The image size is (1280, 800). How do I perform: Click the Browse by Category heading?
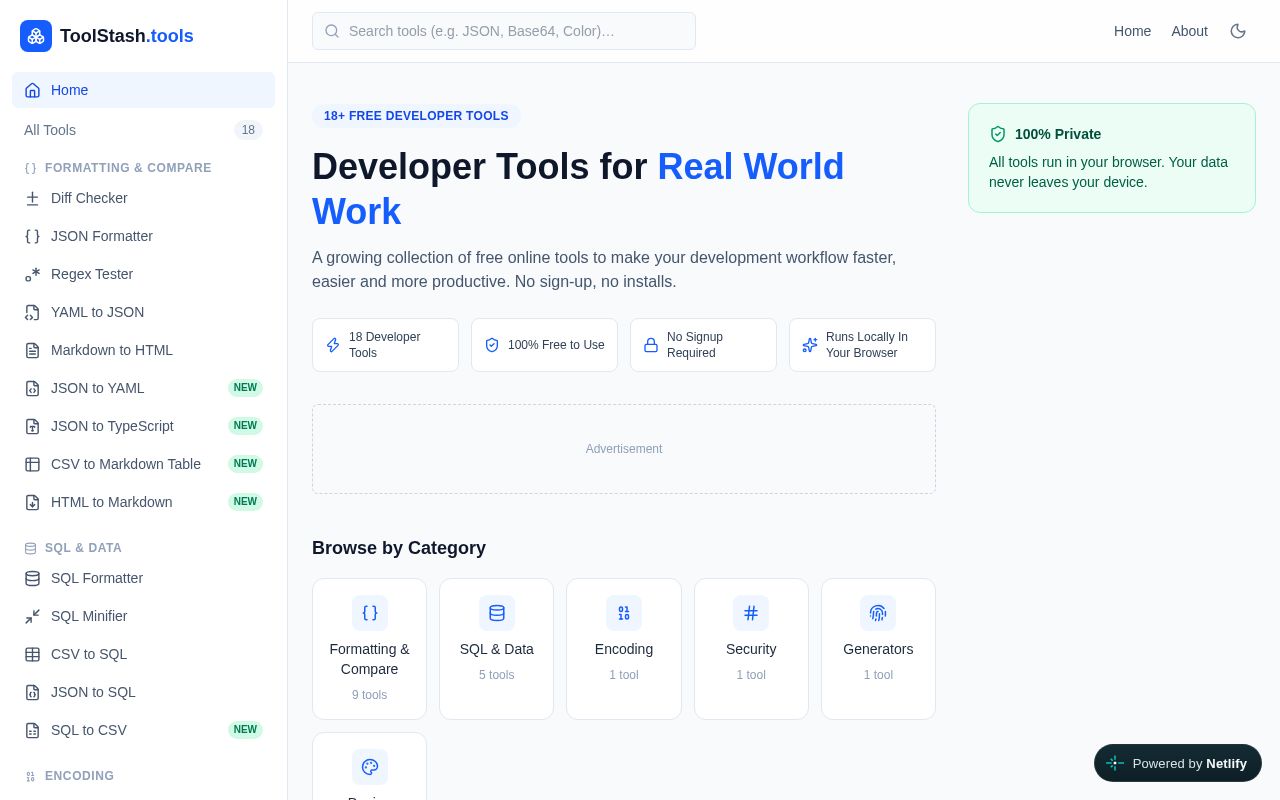pyautogui.click(x=399, y=548)
